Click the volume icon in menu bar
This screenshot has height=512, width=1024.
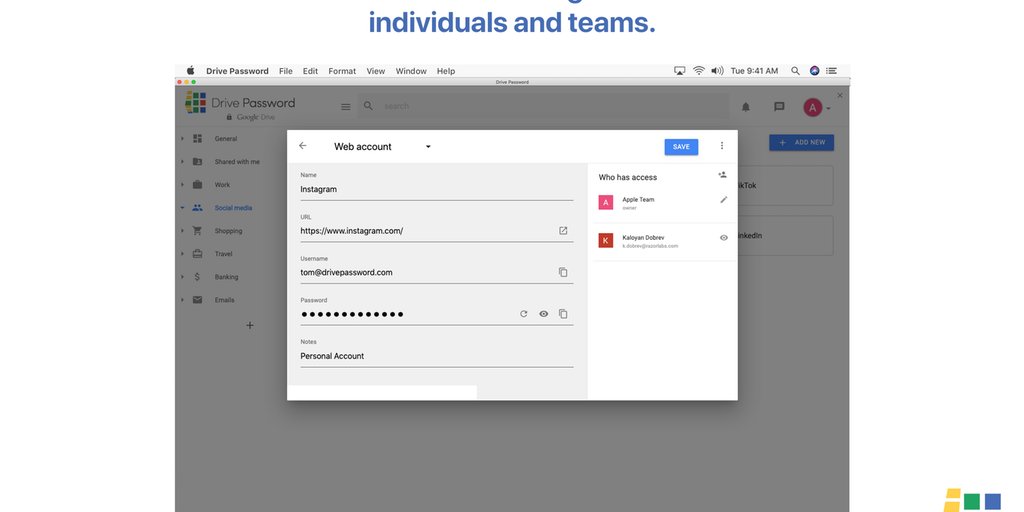click(717, 71)
